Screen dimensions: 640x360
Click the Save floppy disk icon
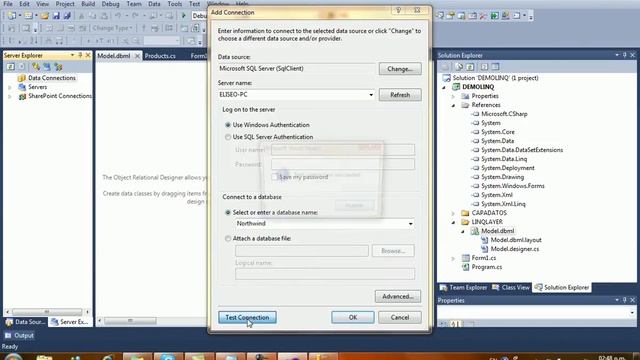[x=56, y=16]
